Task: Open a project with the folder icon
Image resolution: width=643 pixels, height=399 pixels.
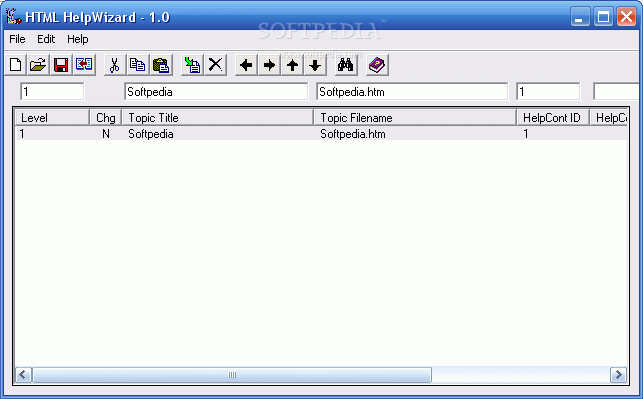Action: 38,65
